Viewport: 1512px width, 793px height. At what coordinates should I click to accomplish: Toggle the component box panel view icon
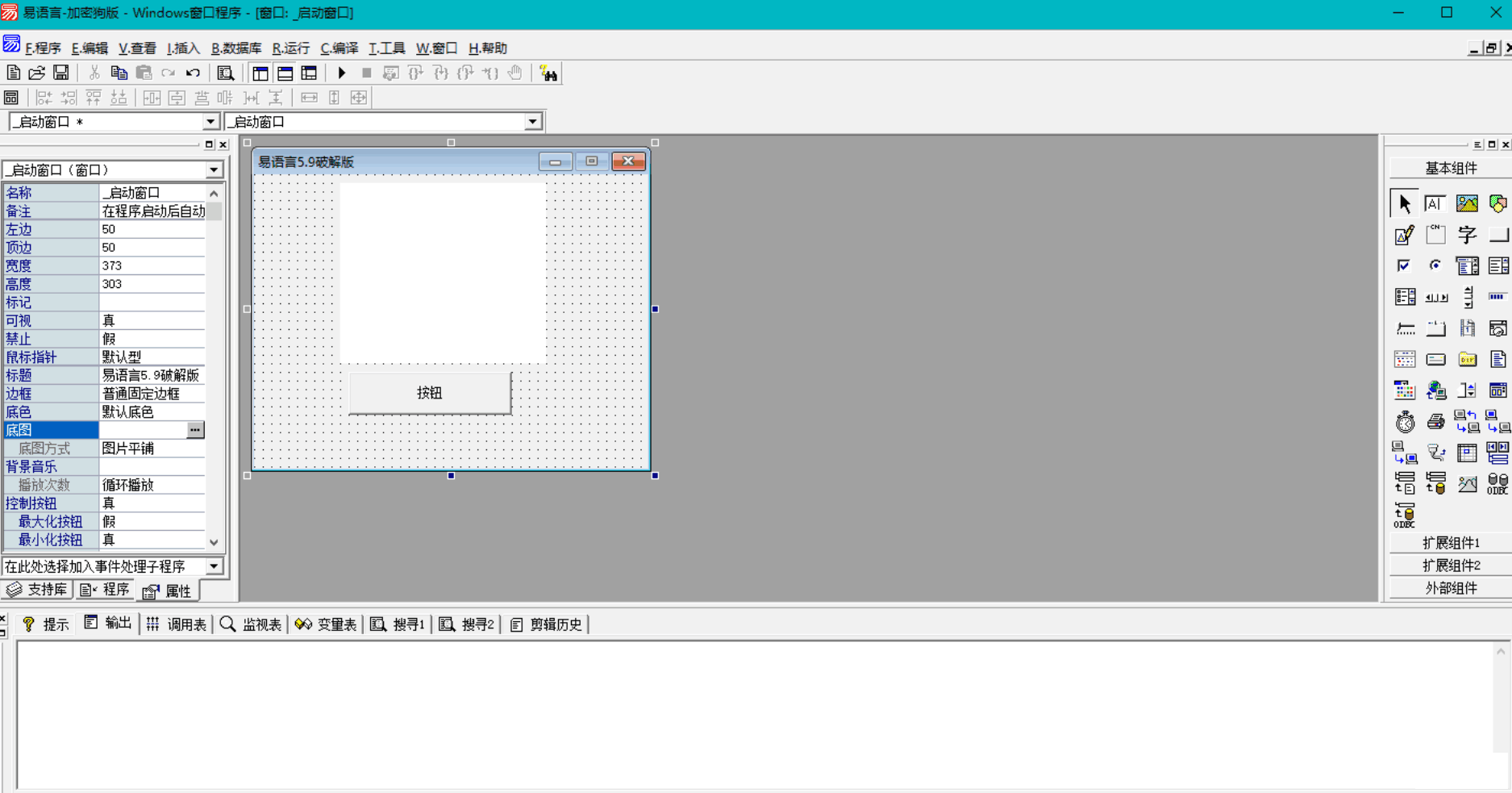(310, 73)
